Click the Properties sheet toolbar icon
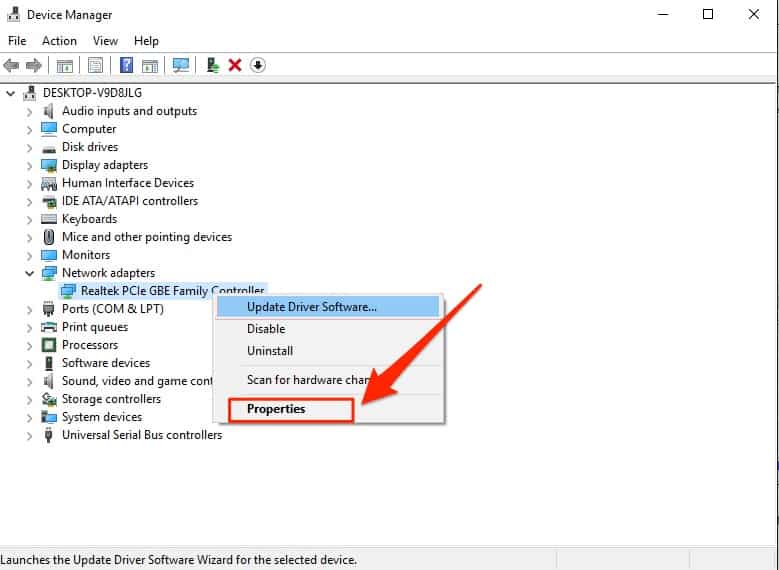 point(95,65)
